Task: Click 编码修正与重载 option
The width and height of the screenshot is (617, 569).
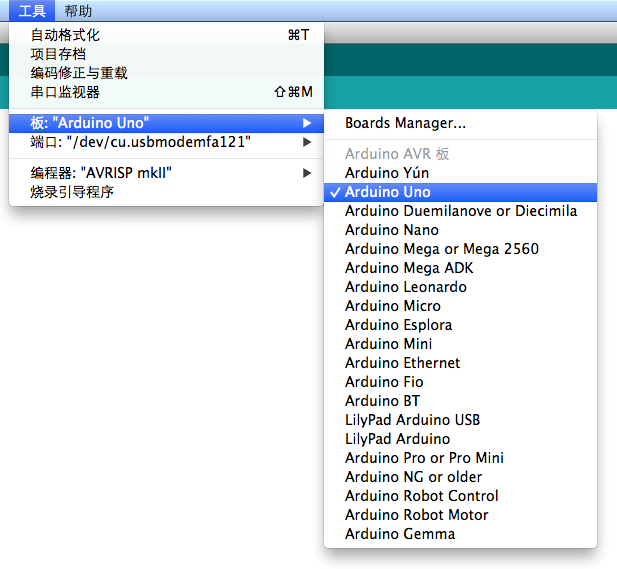Action: (x=79, y=73)
